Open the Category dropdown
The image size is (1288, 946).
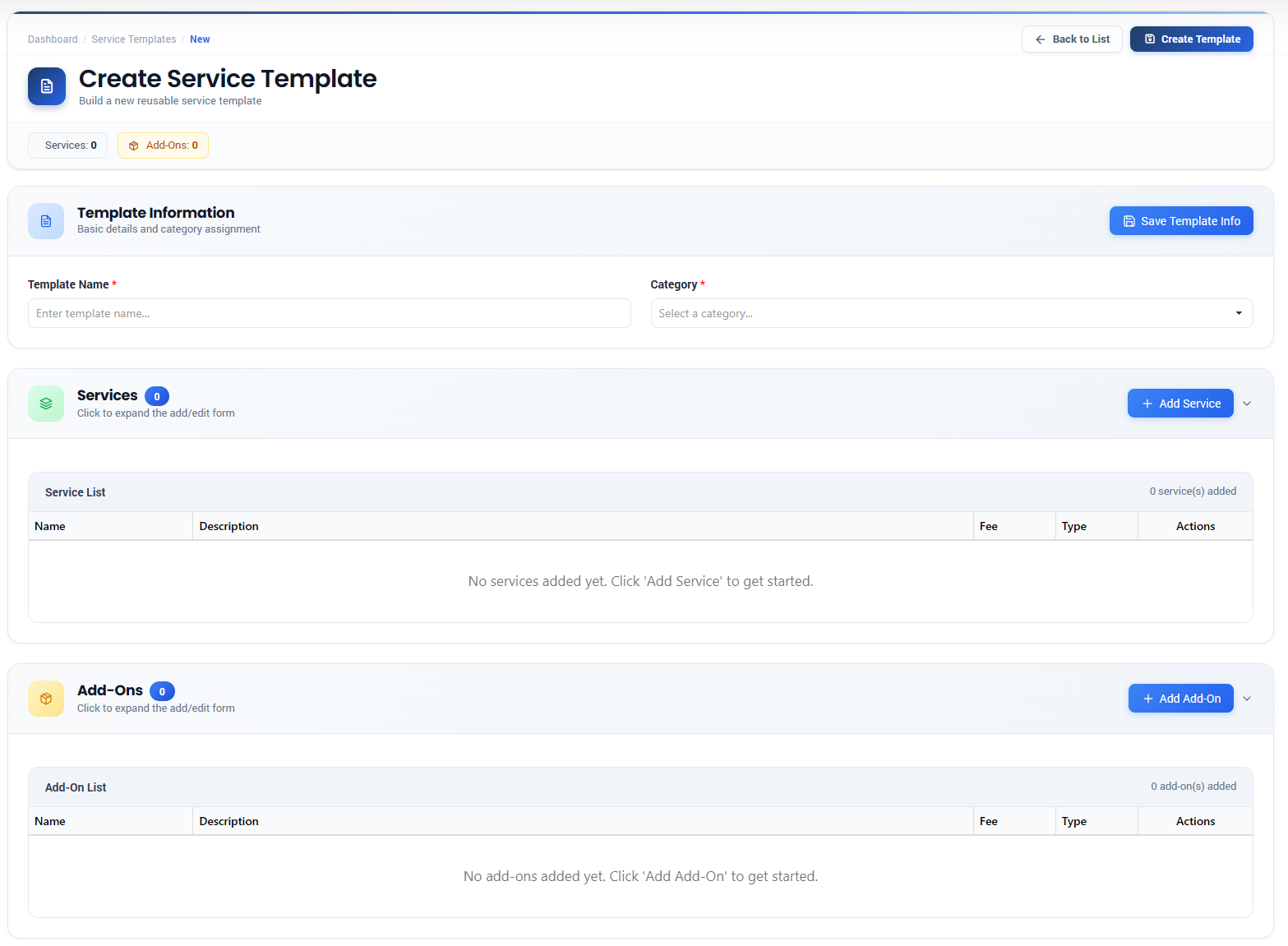[x=952, y=313]
